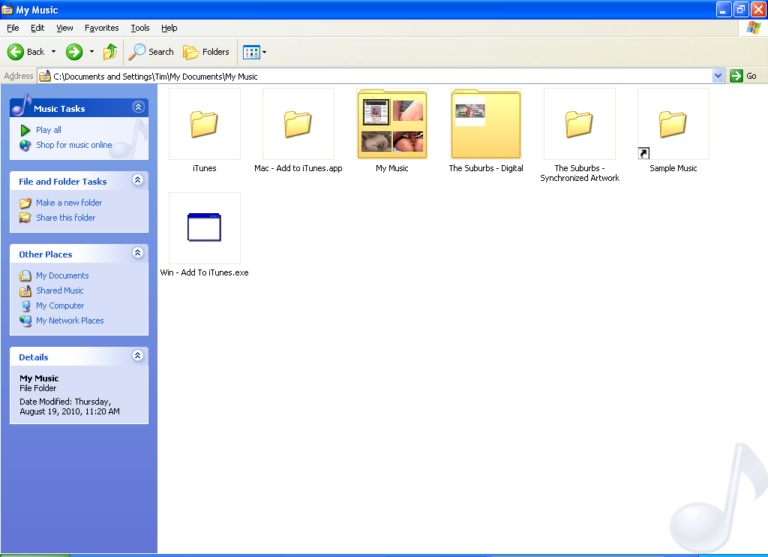Go up one folder level
The width and height of the screenshot is (768, 557).
tap(110, 51)
